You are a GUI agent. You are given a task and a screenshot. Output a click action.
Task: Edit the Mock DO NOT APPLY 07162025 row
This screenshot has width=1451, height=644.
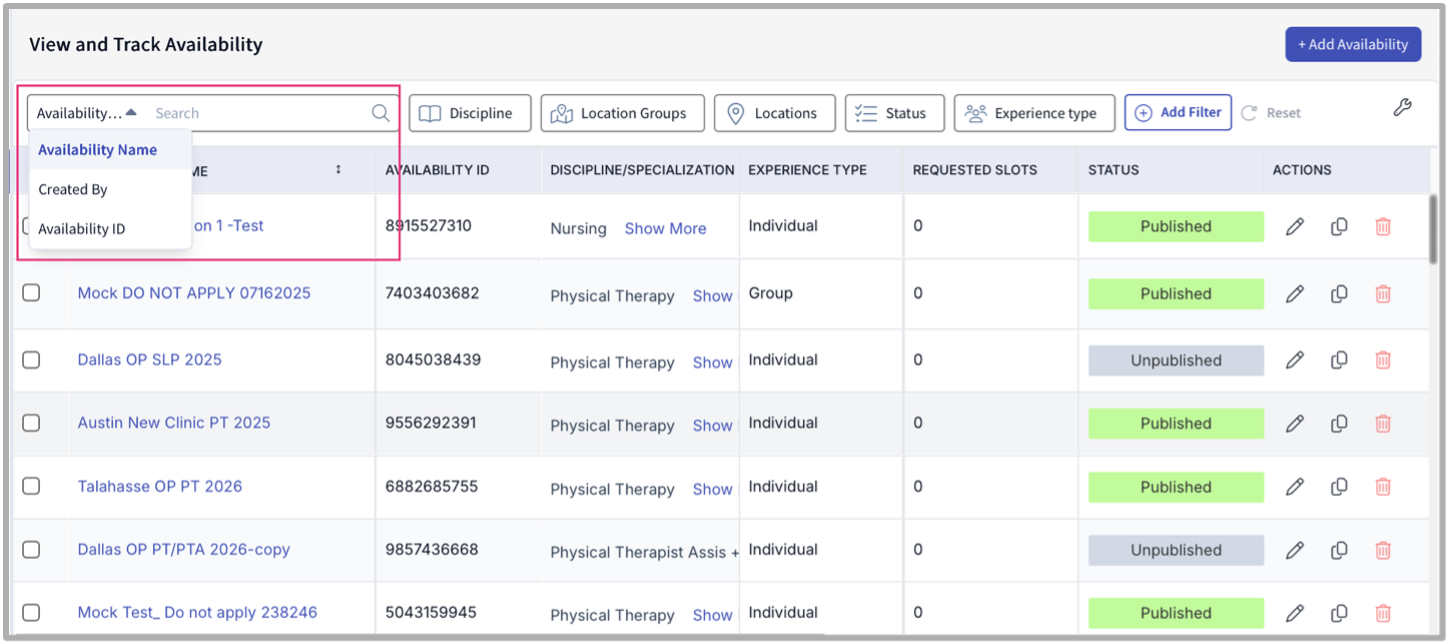1294,294
